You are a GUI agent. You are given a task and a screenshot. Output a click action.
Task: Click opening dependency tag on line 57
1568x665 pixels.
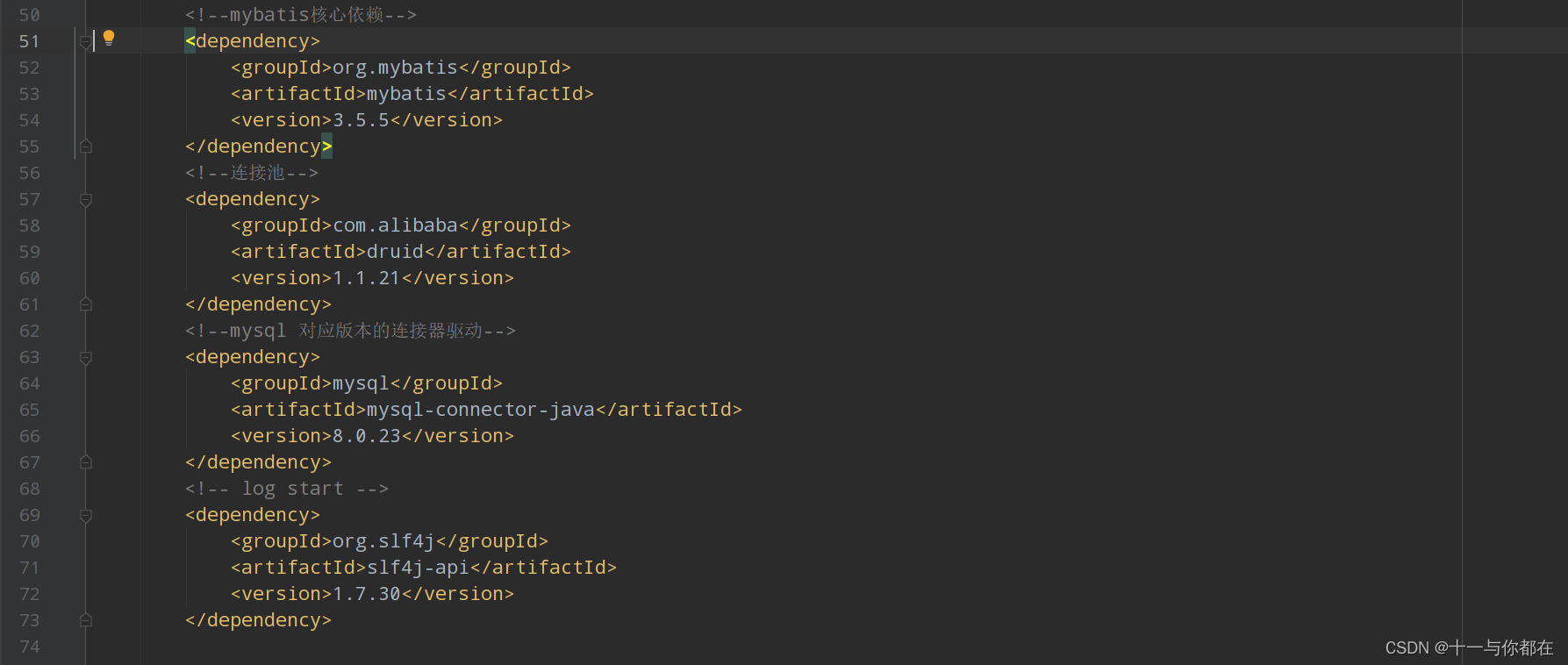(253, 199)
